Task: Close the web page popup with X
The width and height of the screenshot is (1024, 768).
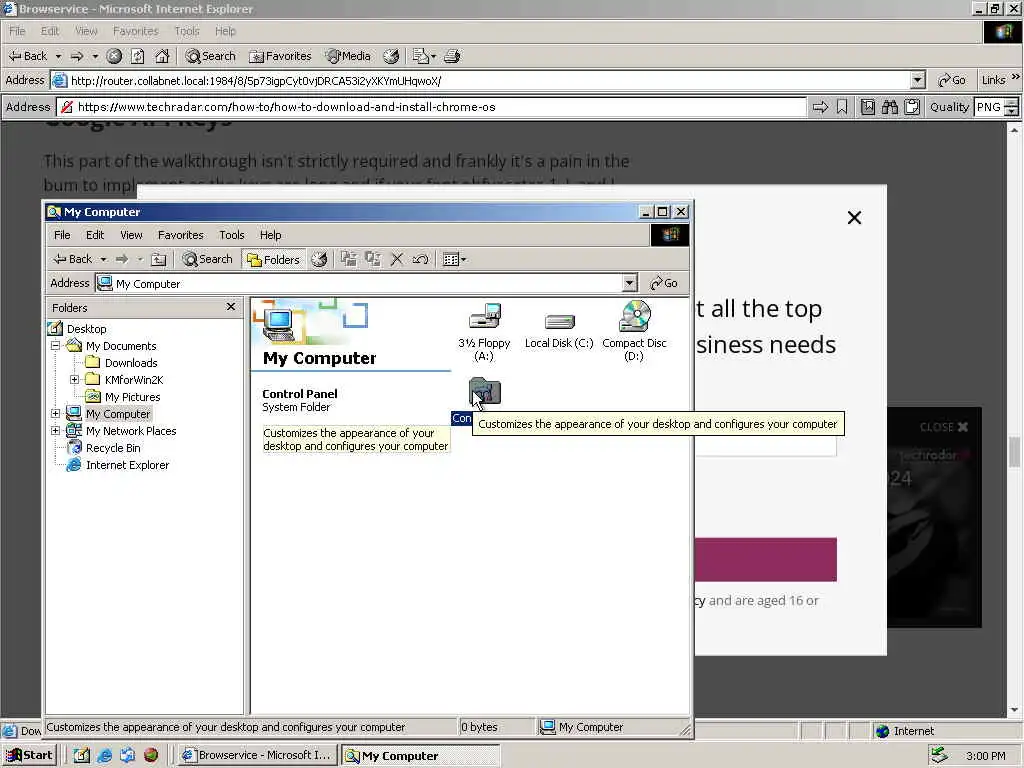Action: click(x=854, y=217)
